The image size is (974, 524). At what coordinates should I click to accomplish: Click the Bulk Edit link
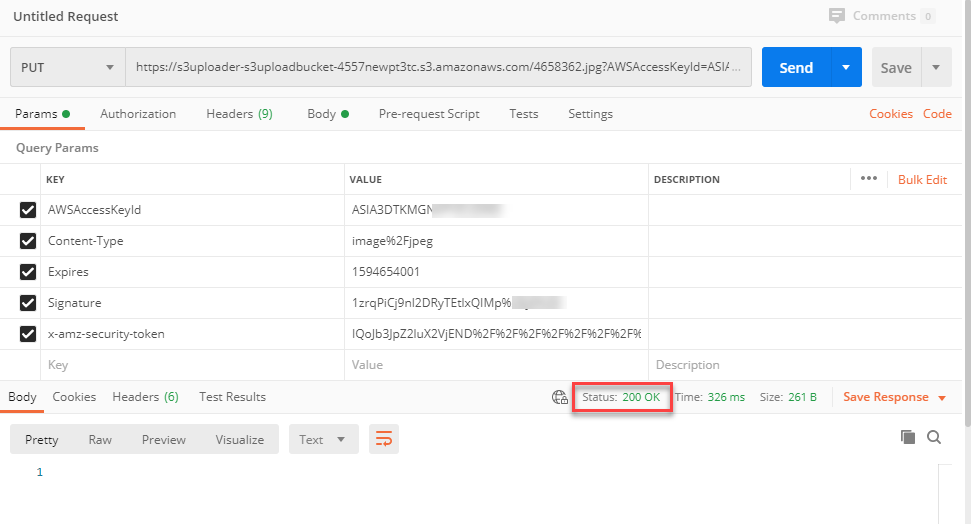click(922, 179)
